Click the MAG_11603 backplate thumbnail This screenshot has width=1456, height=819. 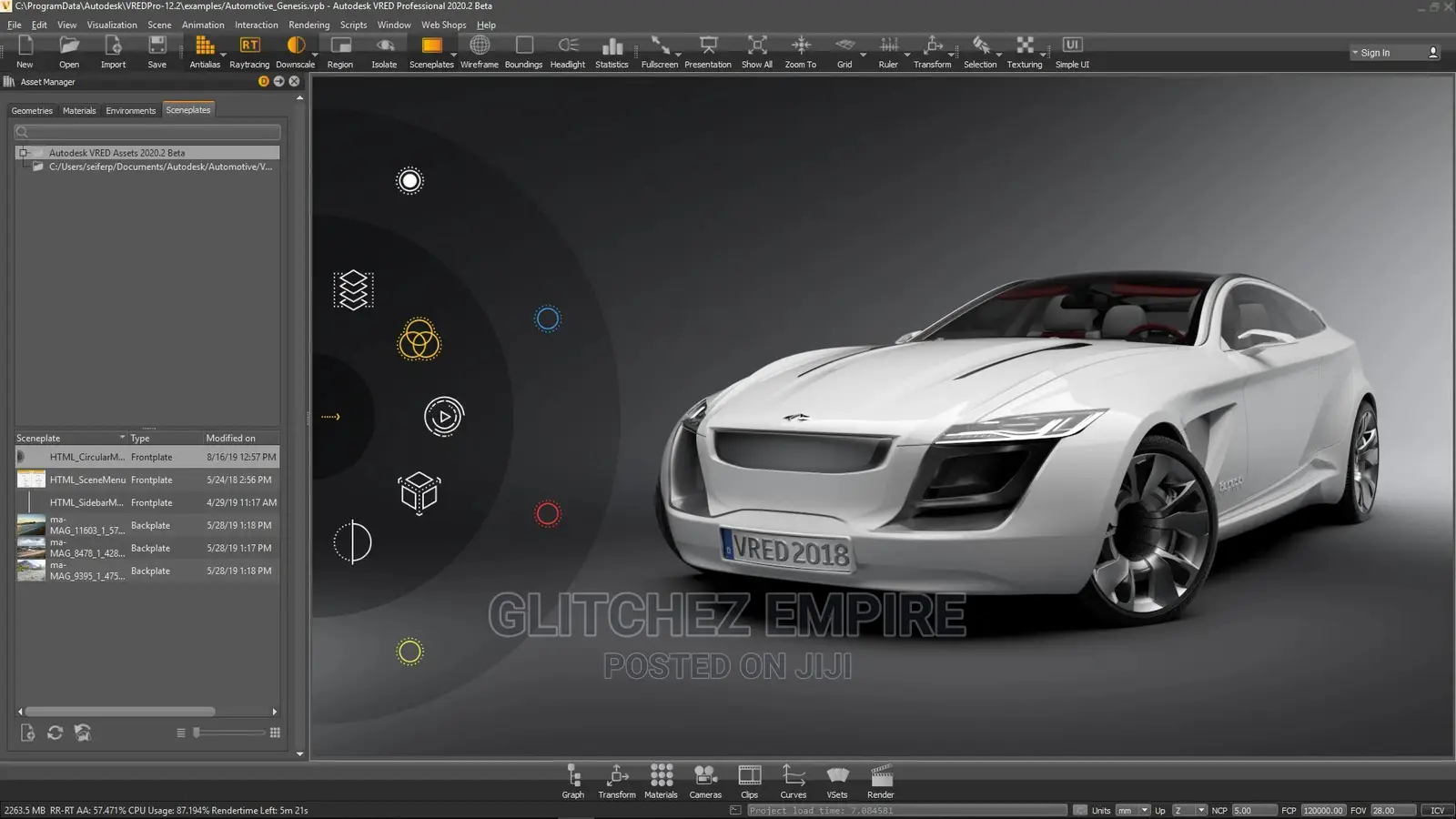[x=31, y=525]
